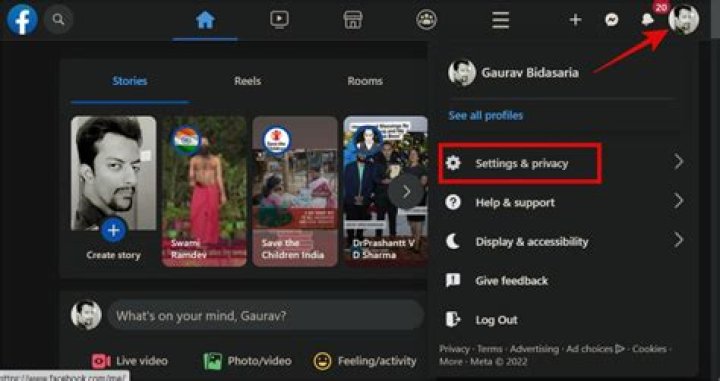720x381 pixels.
Task: Open the Groups icon in top bar
Action: (x=426, y=20)
